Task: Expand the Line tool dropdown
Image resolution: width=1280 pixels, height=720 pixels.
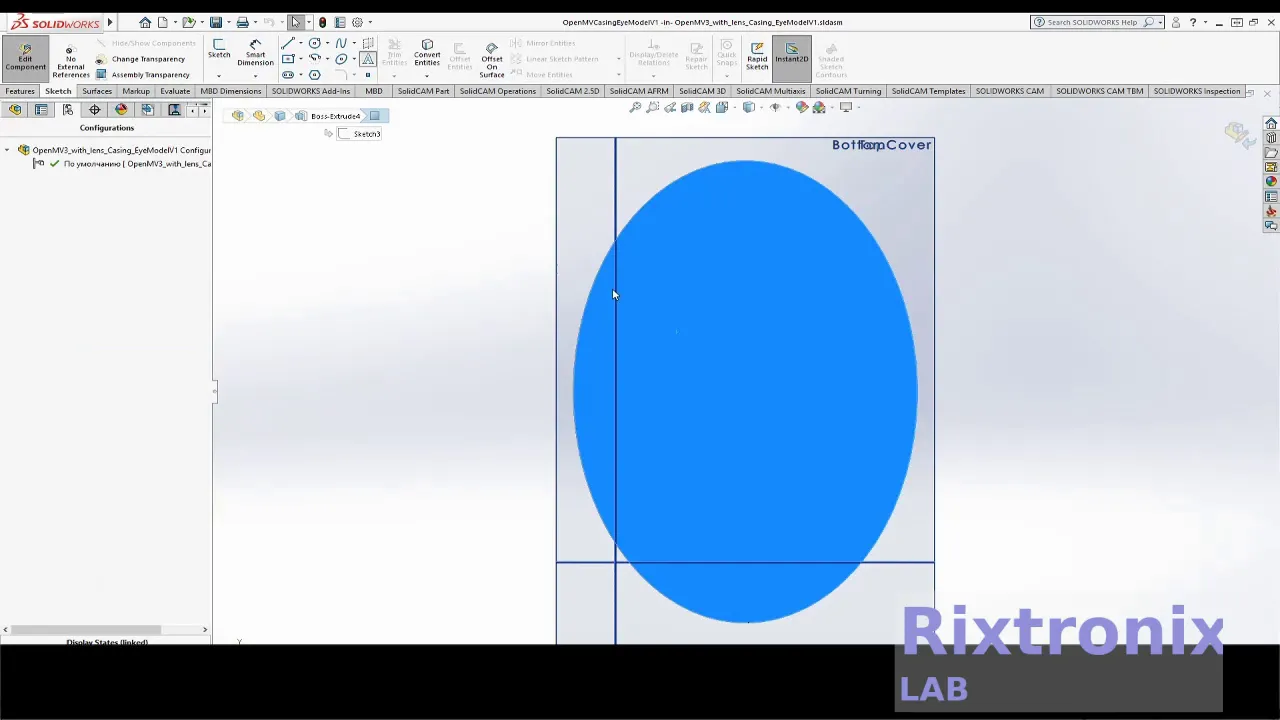Action: (x=300, y=43)
